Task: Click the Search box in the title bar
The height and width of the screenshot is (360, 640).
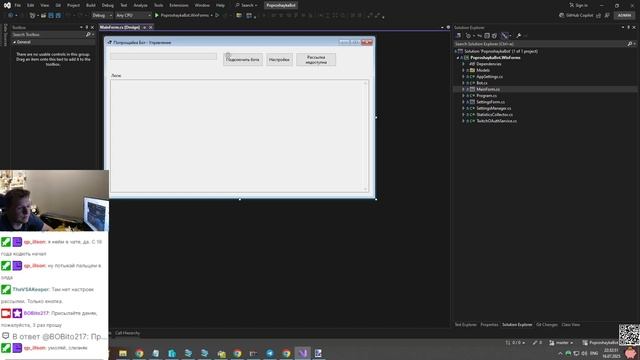Action: 247,5
